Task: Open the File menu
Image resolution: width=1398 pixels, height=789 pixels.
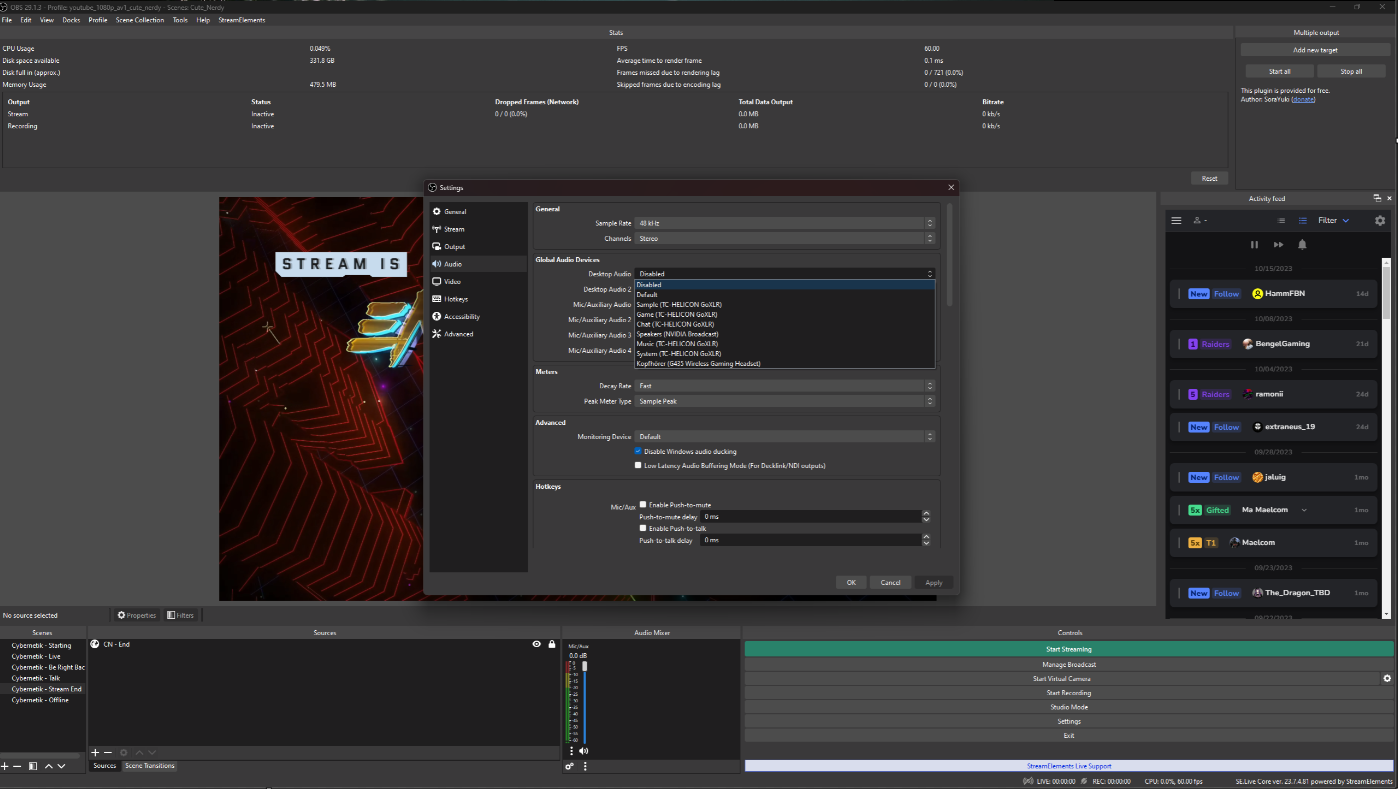Action: (x=7, y=20)
